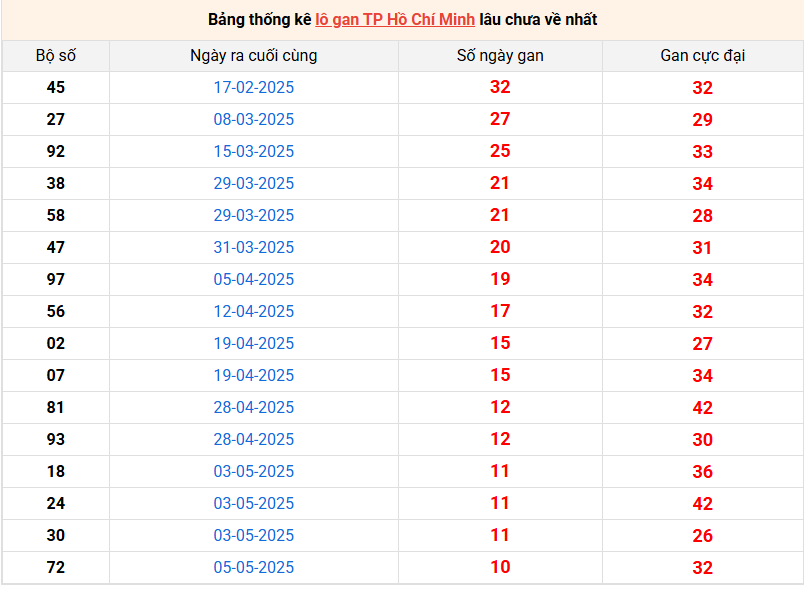Click the Ngày ra cuối cùng header
The width and height of the screenshot is (804, 590).
[x=254, y=55]
